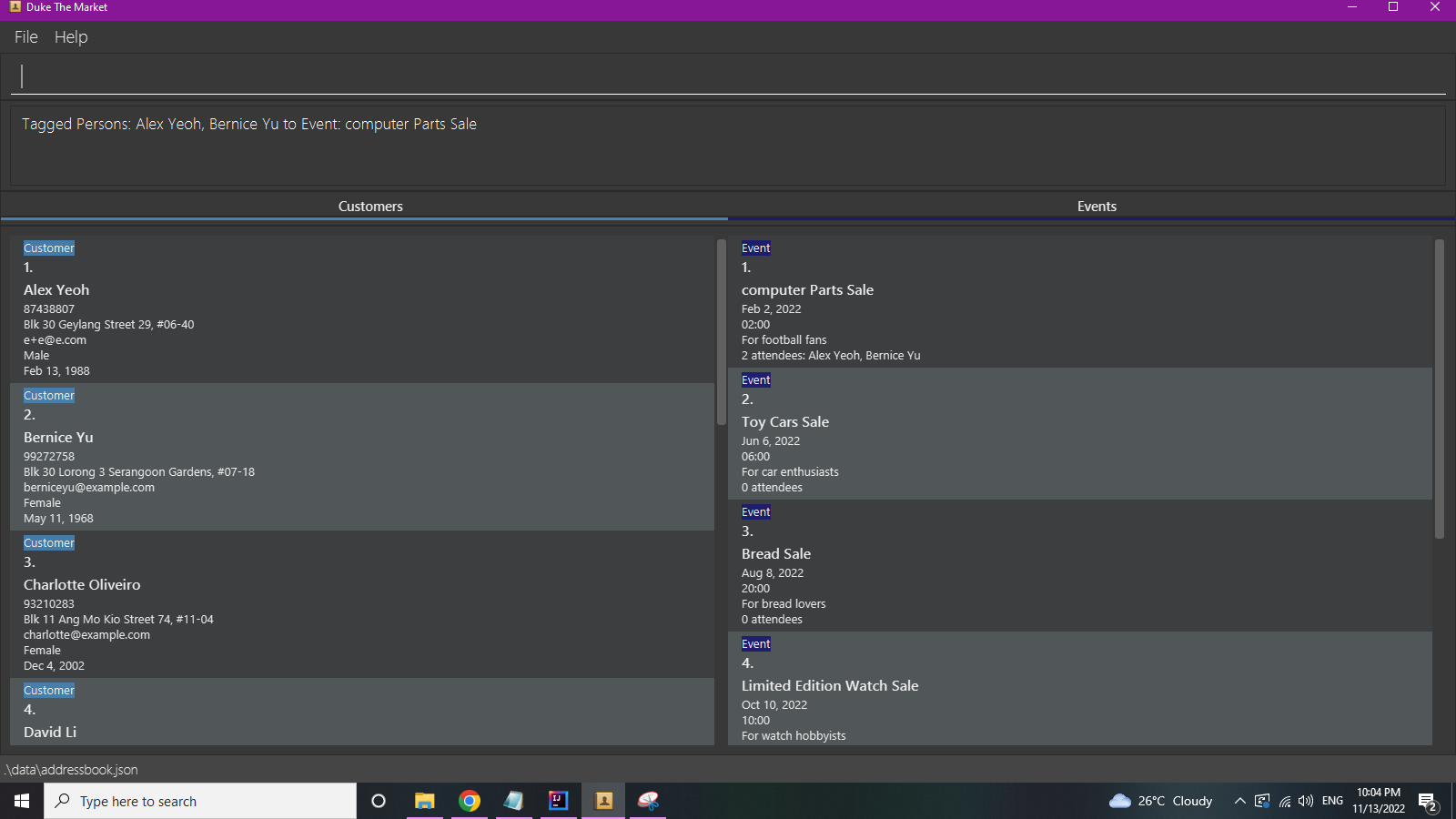Open the notepad-like app icon in taskbar
This screenshot has height=819, width=1456.
pos(514,801)
